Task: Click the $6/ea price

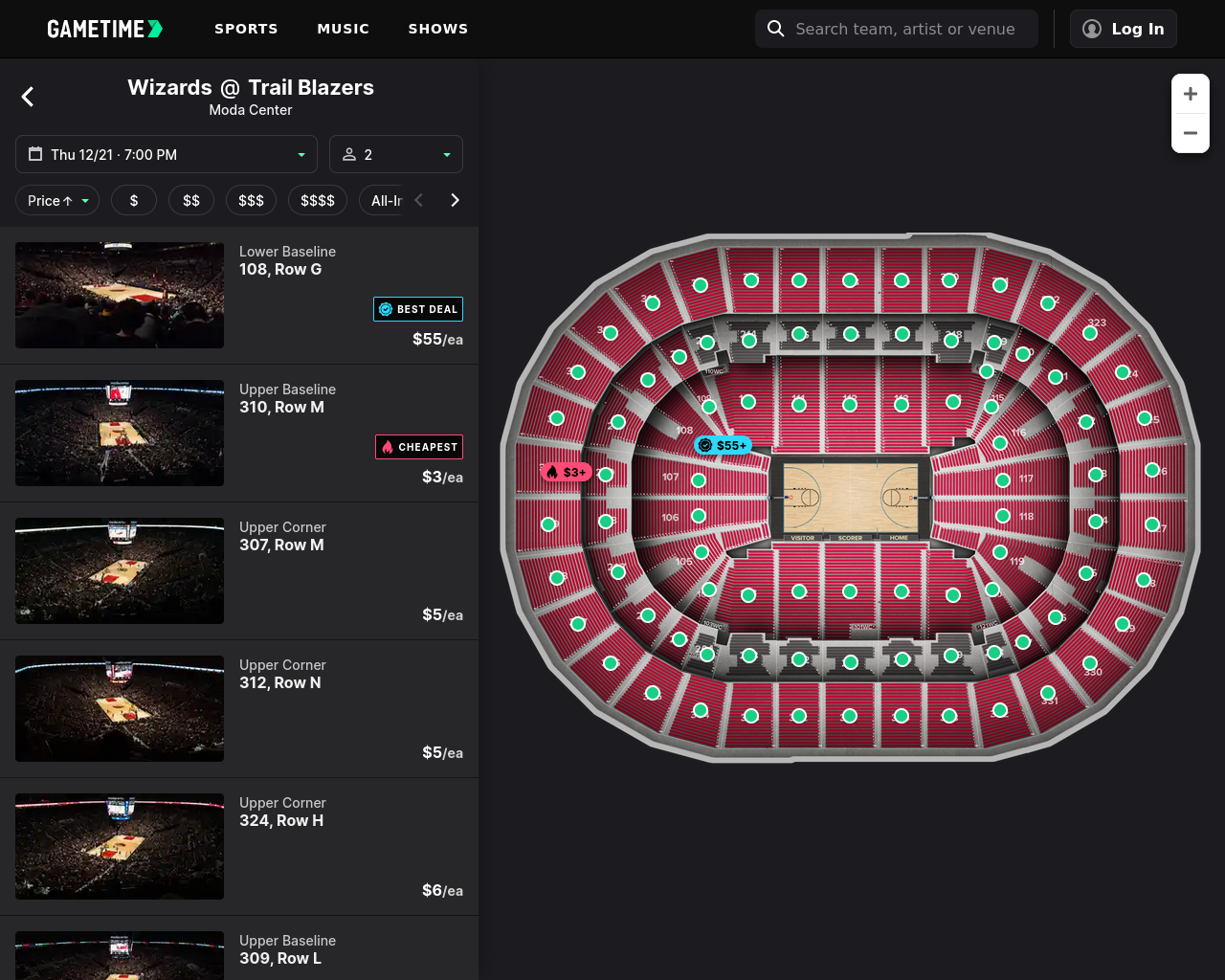Action: coord(442,890)
